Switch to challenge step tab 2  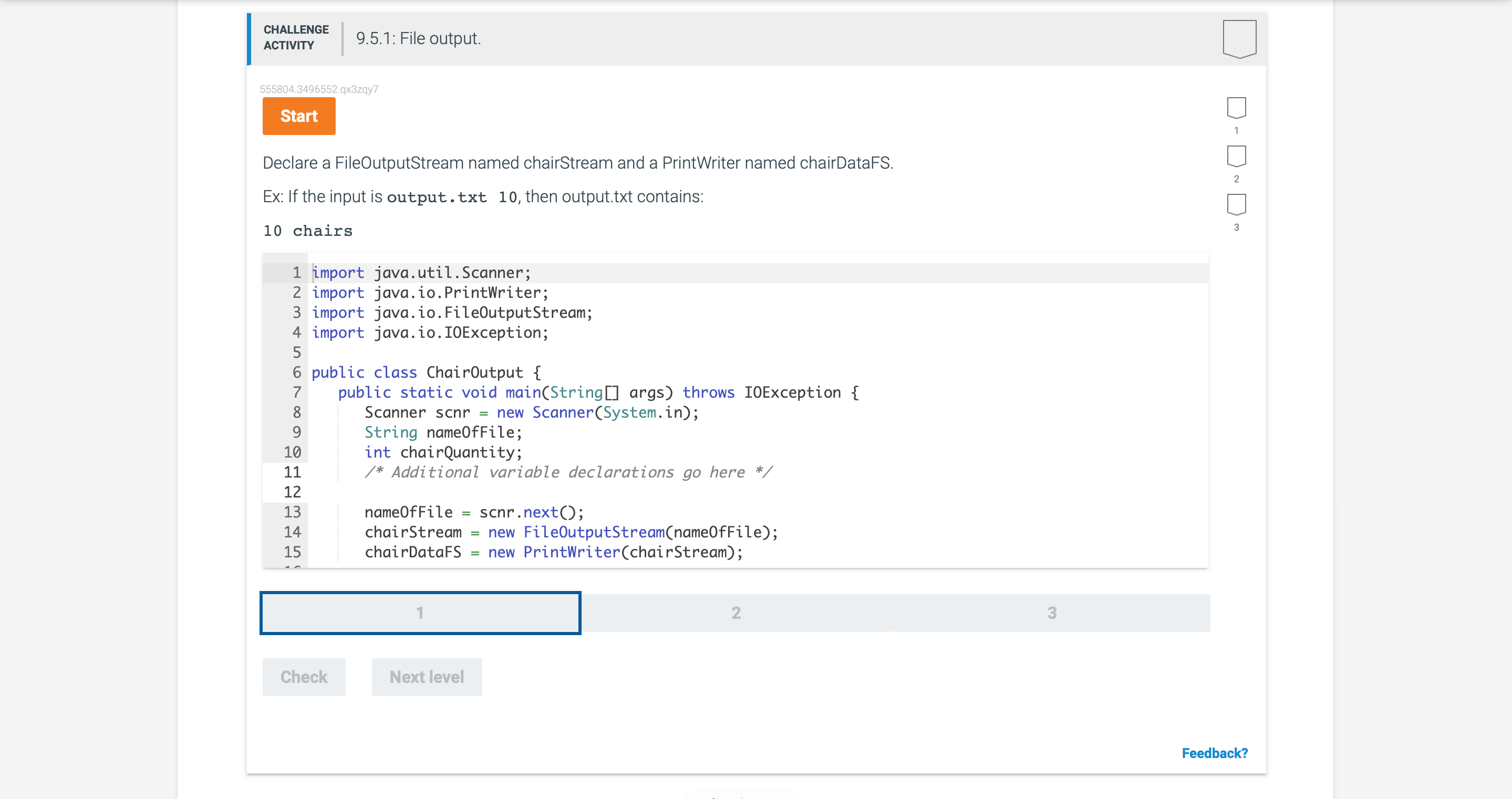tap(736, 613)
